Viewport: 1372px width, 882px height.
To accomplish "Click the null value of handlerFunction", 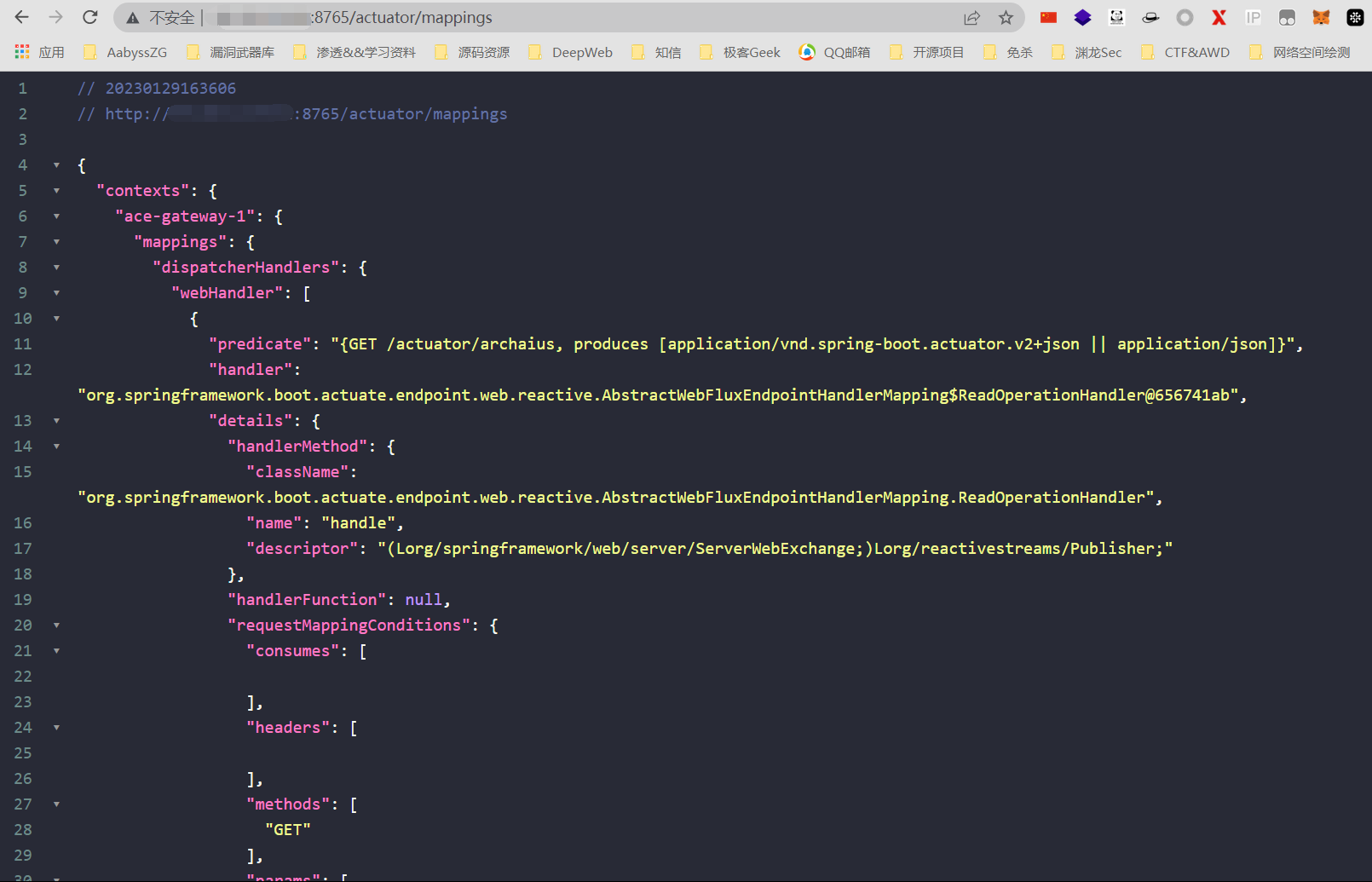I will (x=424, y=600).
